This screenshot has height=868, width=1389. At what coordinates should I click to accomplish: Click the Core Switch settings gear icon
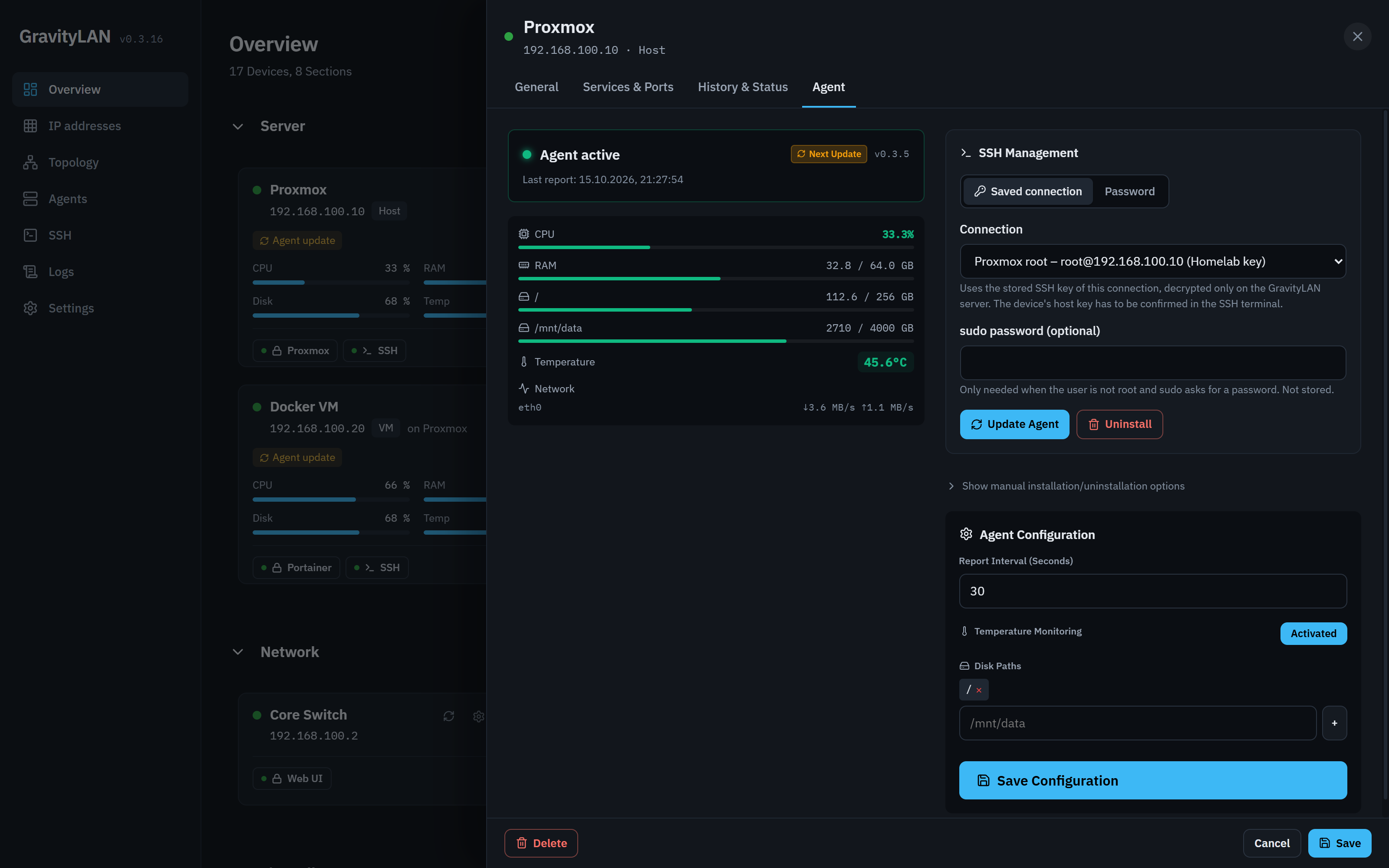click(x=478, y=716)
